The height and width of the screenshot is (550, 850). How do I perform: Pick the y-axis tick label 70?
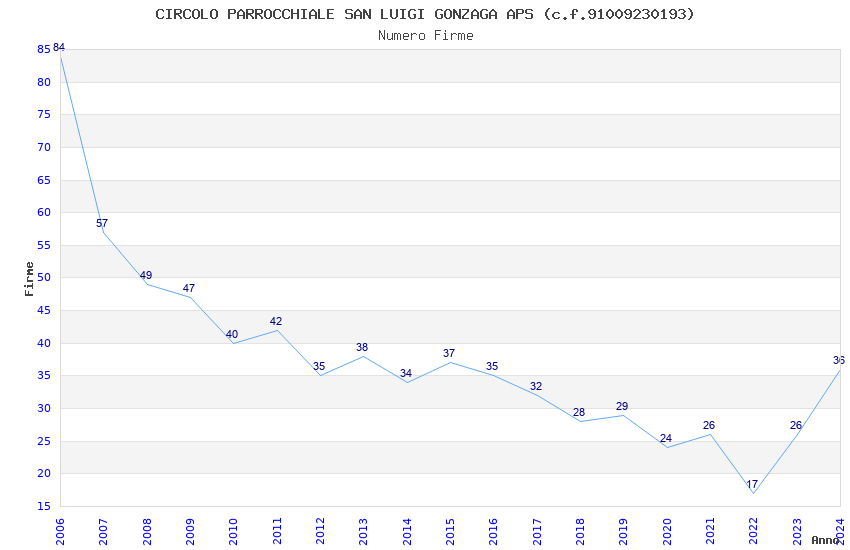pyautogui.click(x=44, y=147)
